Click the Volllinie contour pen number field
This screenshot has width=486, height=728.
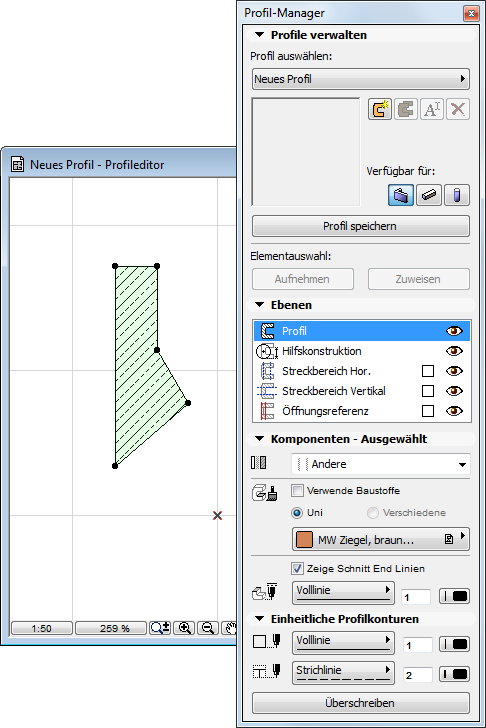pos(417,645)
